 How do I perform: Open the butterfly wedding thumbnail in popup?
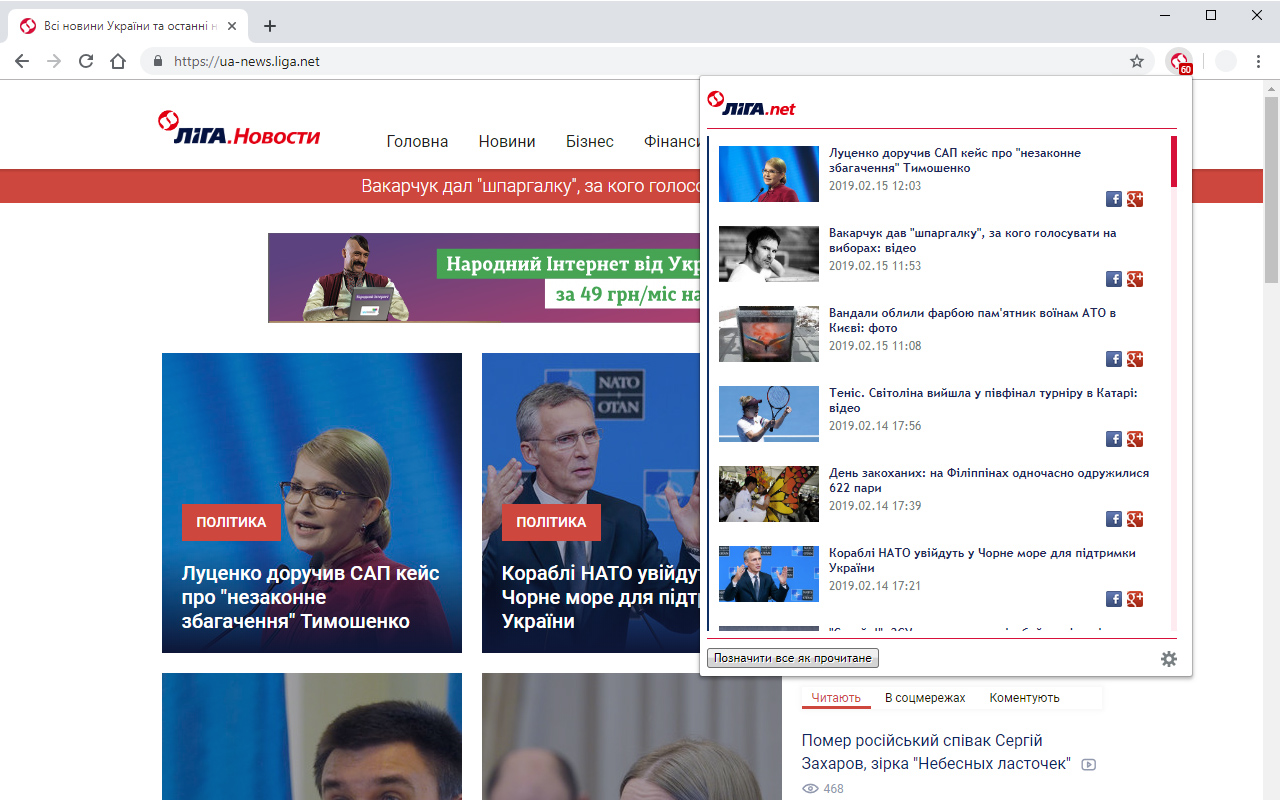point(769,494)
